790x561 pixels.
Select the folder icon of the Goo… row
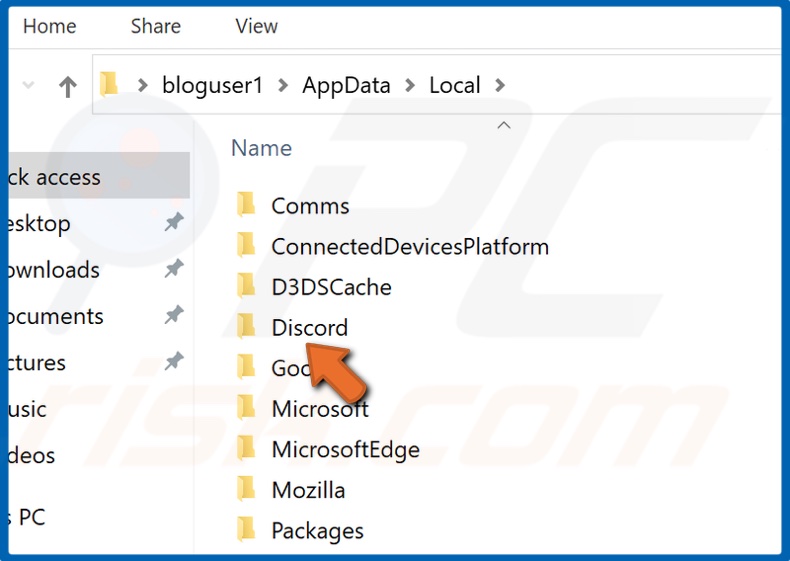point(246,366)
